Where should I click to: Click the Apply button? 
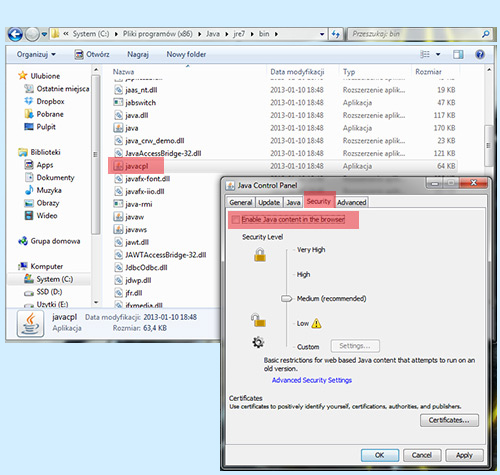point(464,455)
